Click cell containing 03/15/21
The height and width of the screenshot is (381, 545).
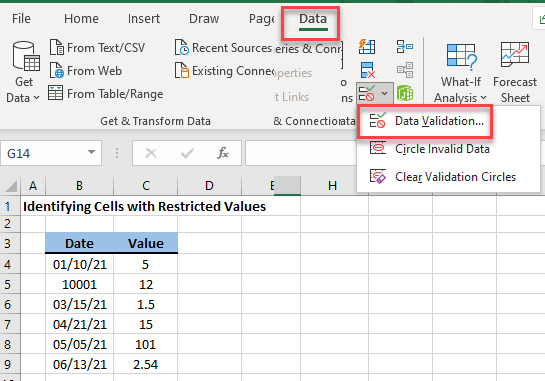coord(79,305)
